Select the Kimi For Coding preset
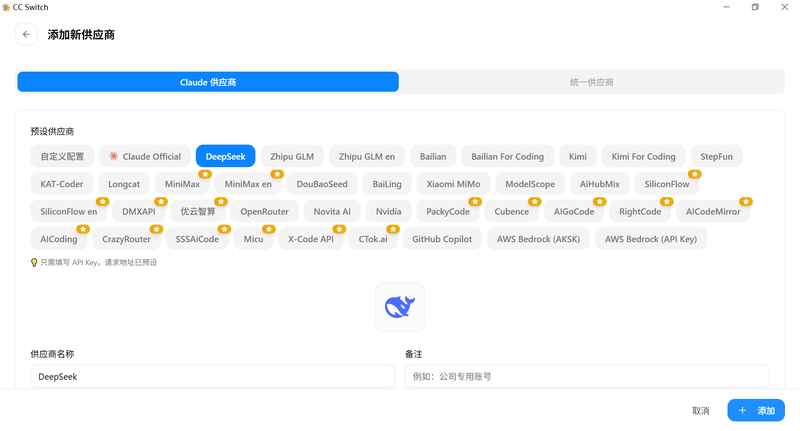The width and height of the screenshot is (800, 431). (643, 157)
